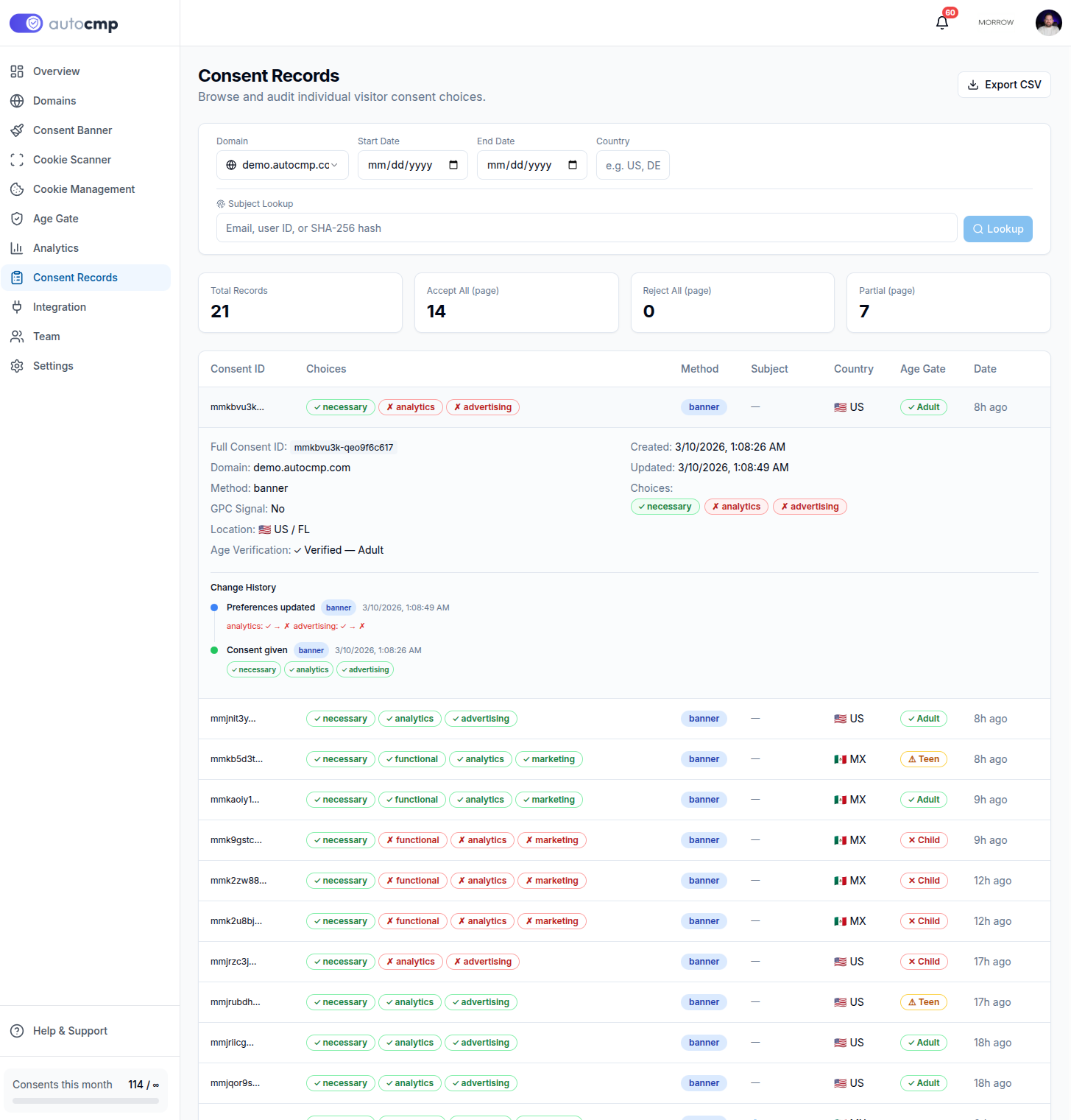Open the Domain dropdown demo.autocmp.com

[x=283, y=165]
